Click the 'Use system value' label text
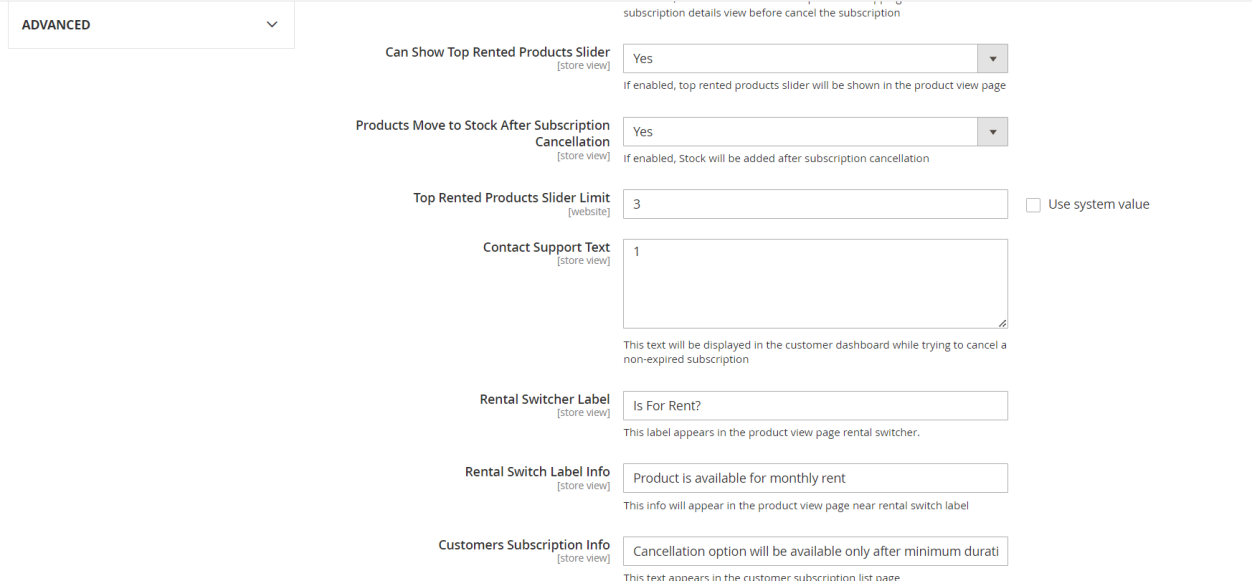 [x=1098, y=204]
